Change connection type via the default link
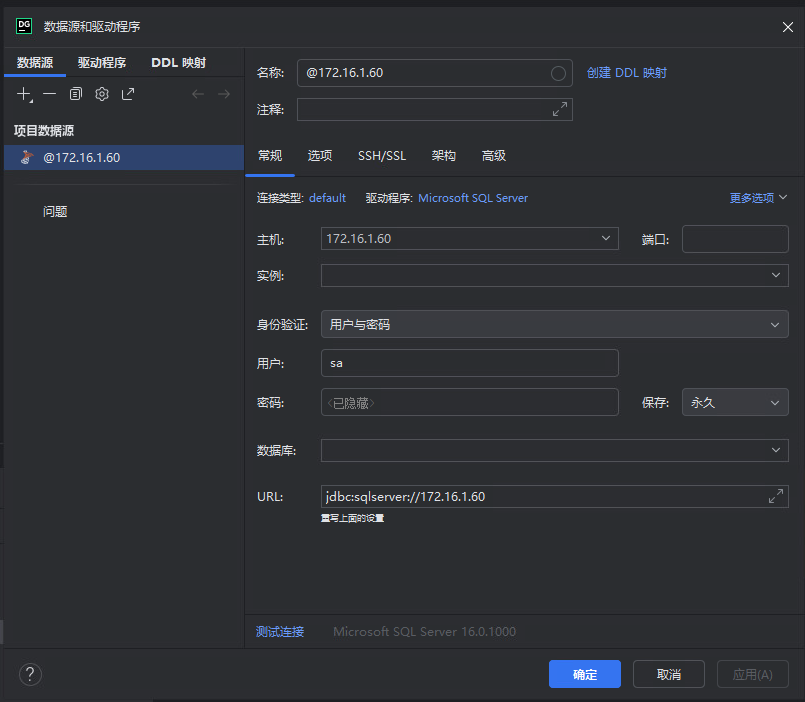Viewport: 805px width, 702px height. (327, 198)
